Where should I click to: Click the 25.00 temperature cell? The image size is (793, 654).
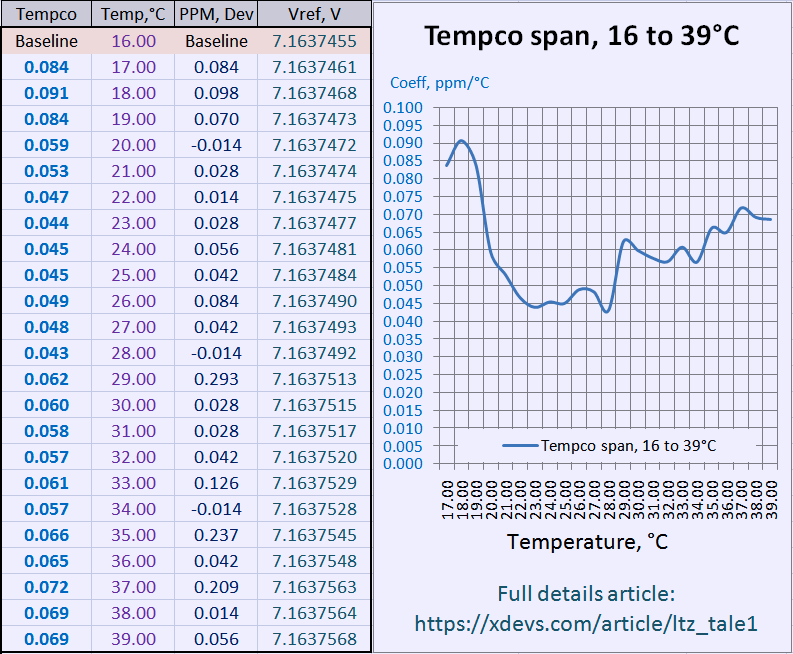[x=133, y=275]
